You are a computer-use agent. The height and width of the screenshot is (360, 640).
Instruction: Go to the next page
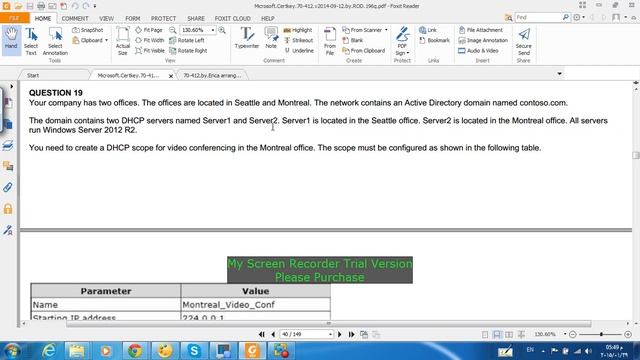pos(340,334)
